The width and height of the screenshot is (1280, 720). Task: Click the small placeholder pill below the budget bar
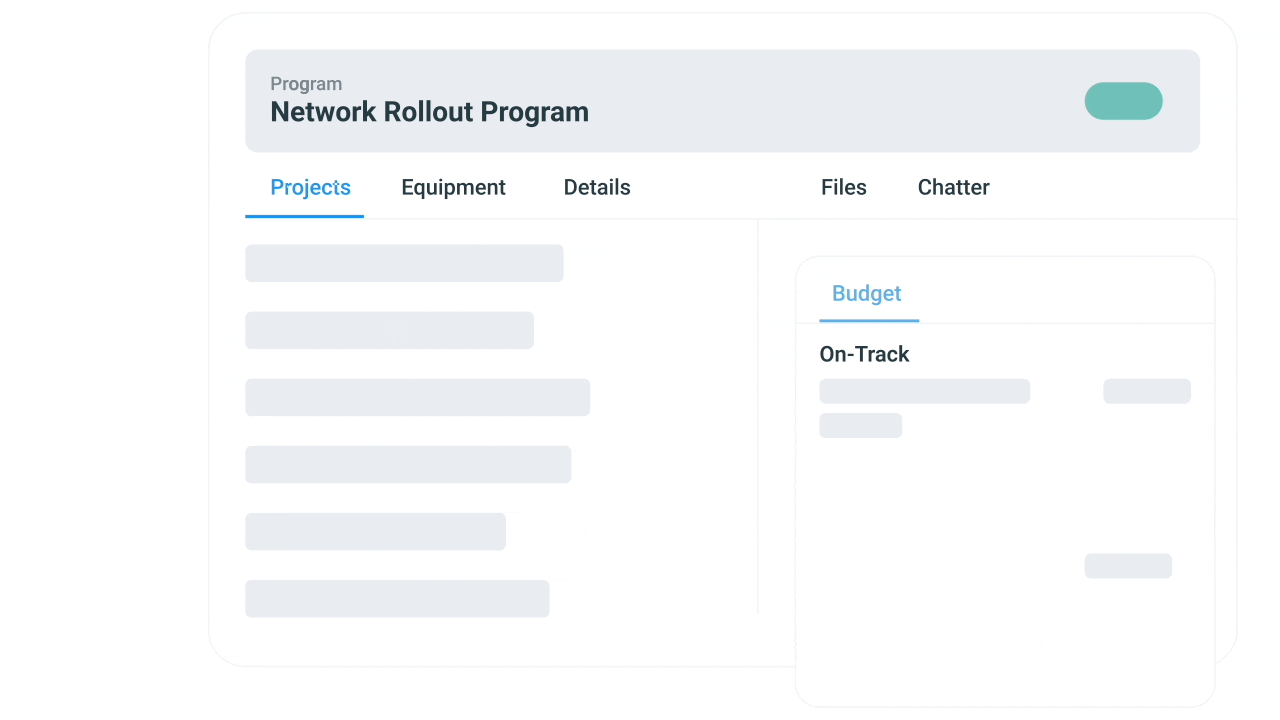pyautogui.click(x=860, y=425)
